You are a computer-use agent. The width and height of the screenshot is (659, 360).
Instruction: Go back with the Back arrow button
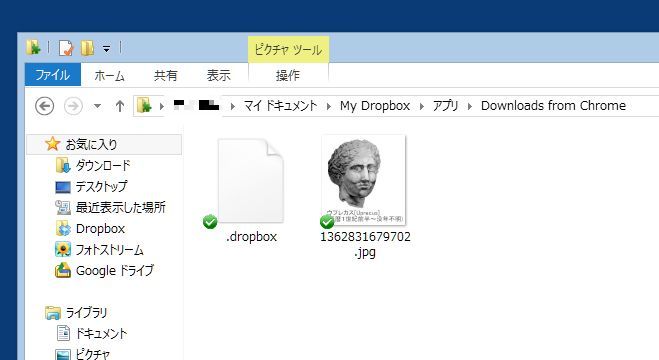45,106
